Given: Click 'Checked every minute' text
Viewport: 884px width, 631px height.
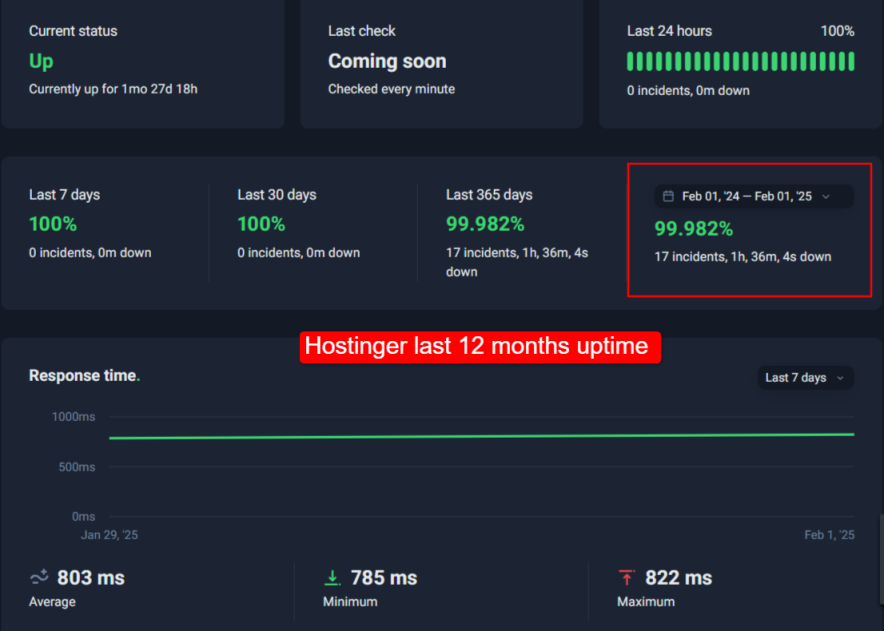Looking at the screenshot, I should [x=391, y=89].
